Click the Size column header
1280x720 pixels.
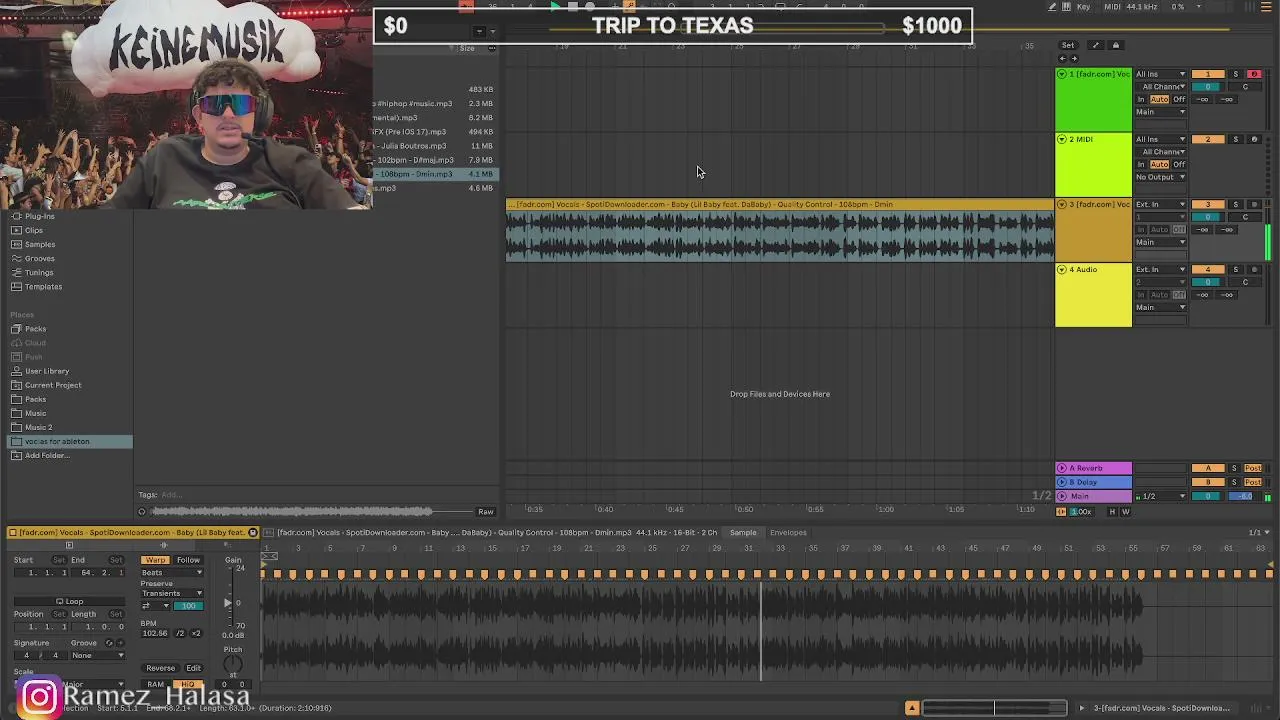point(467,48)
